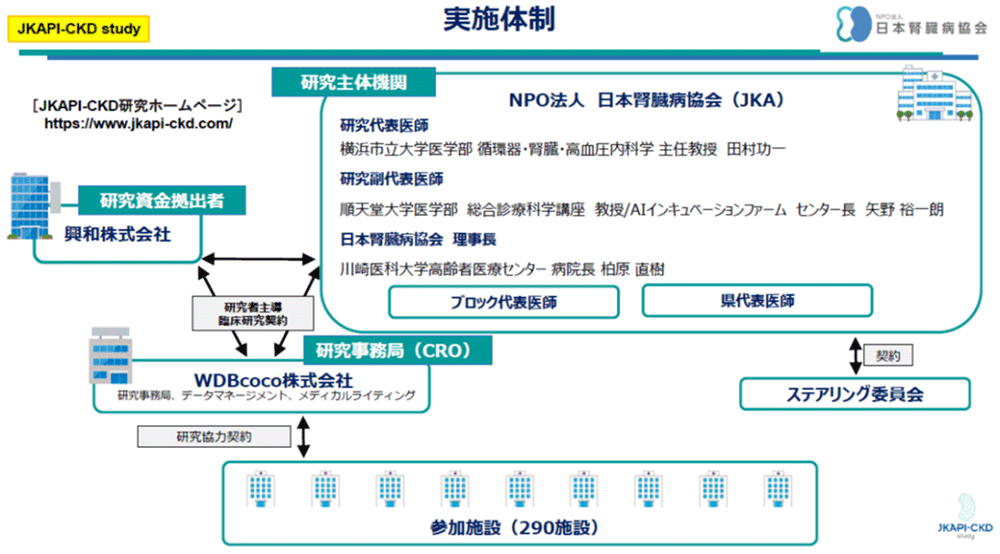Click the 研究副代表医師 heading
The image size is (1000, 554).
pyautogui.click(x=392, y=179)
